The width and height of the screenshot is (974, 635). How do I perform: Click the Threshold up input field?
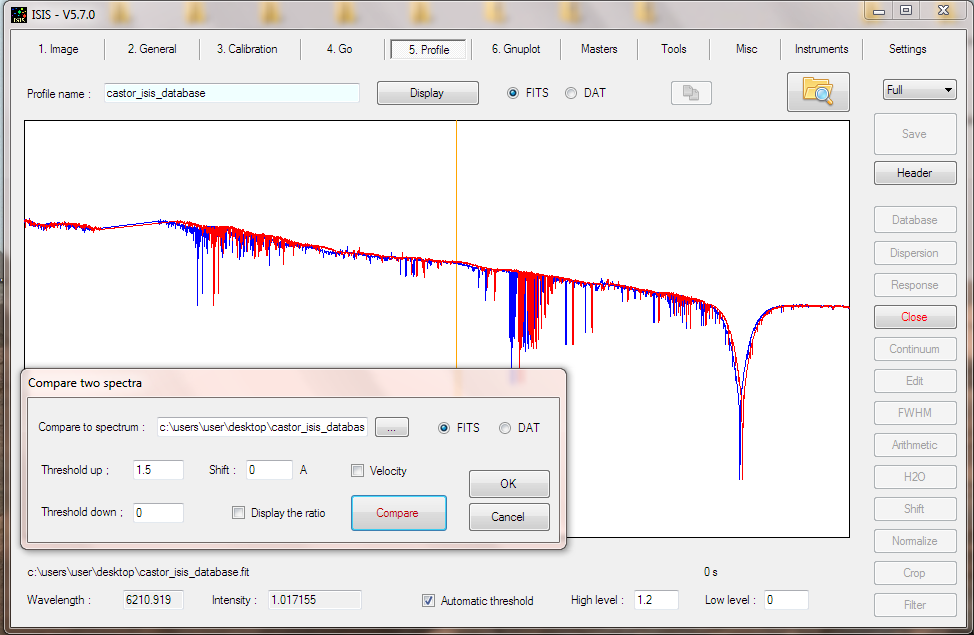pyautogui.click(x=158, y=470)
